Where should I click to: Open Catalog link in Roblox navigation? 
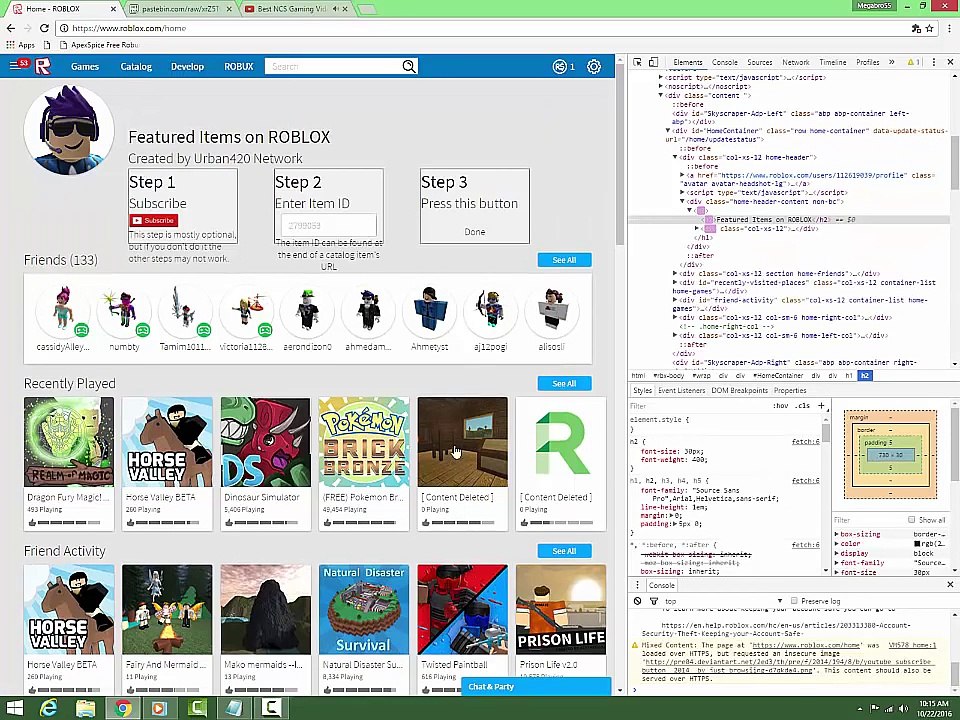pyautogui.click(x=136, y=67)
